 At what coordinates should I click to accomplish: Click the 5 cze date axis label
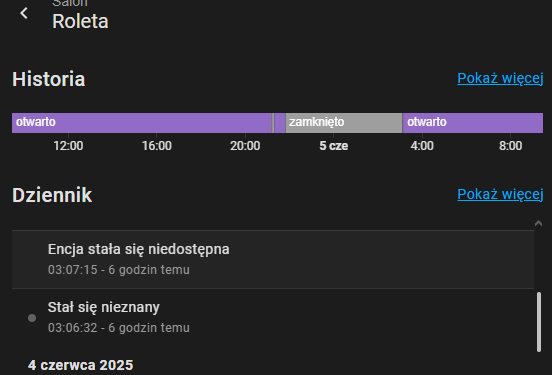coord(333,146)
